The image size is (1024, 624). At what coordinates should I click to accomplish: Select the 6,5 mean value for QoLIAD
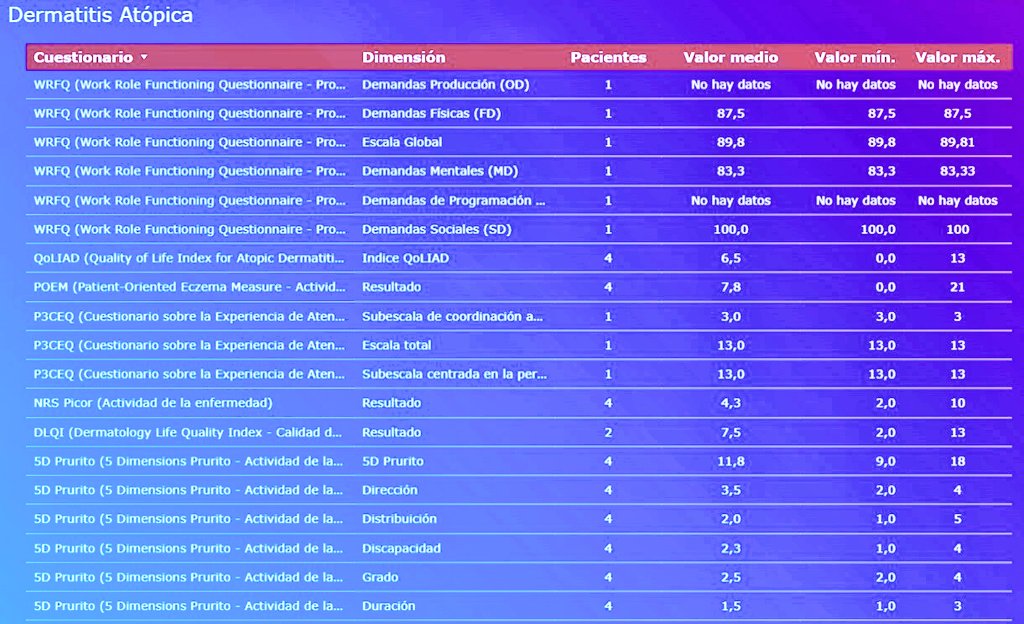click(x=730, y=258)
